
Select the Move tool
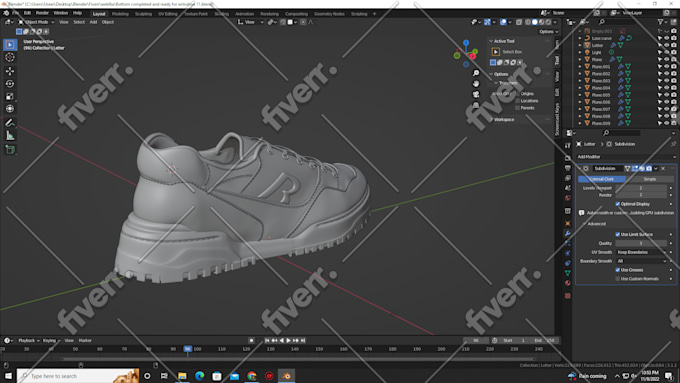(x=10, y=71)
